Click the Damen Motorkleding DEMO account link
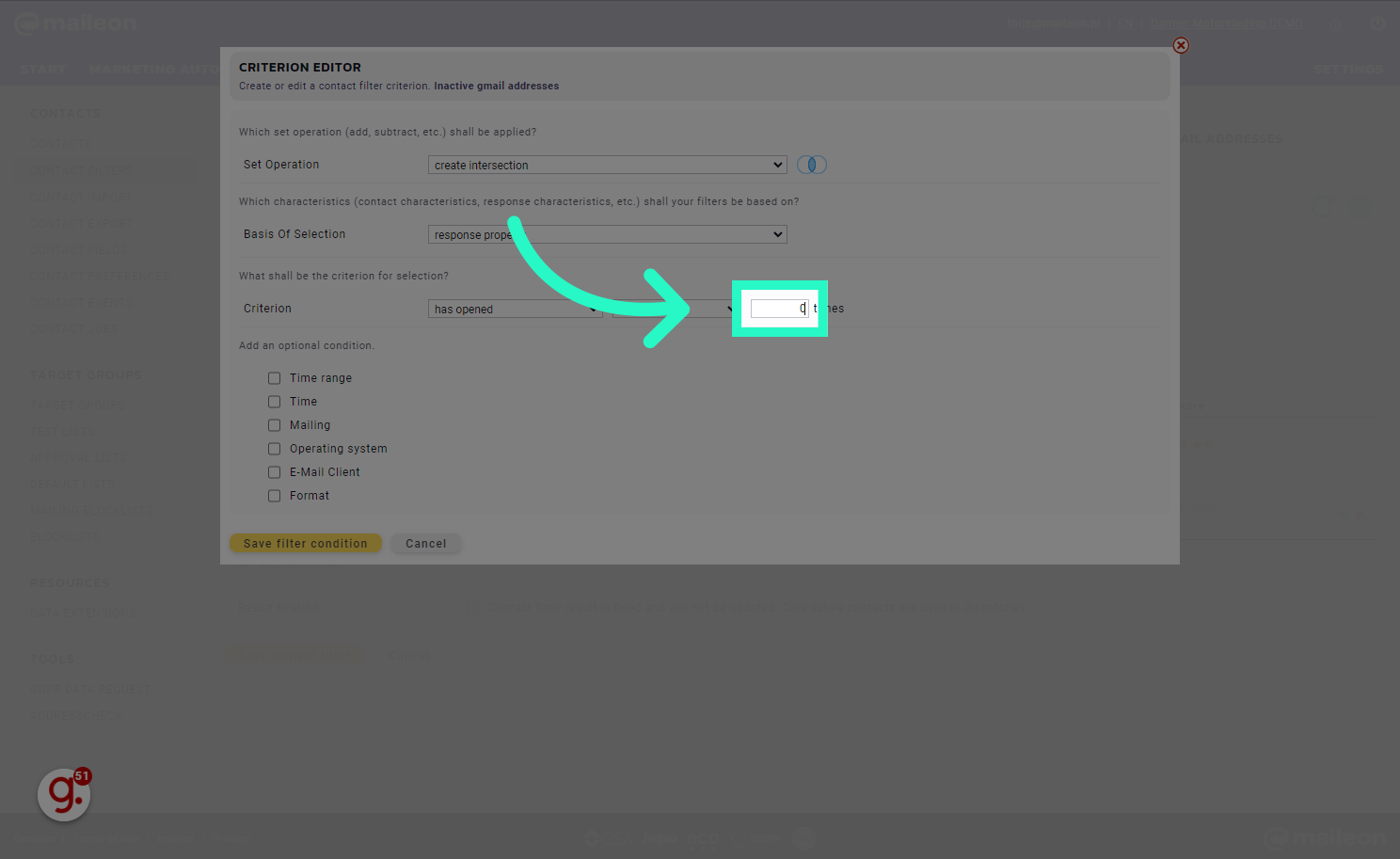 [x=1226, y=24]
